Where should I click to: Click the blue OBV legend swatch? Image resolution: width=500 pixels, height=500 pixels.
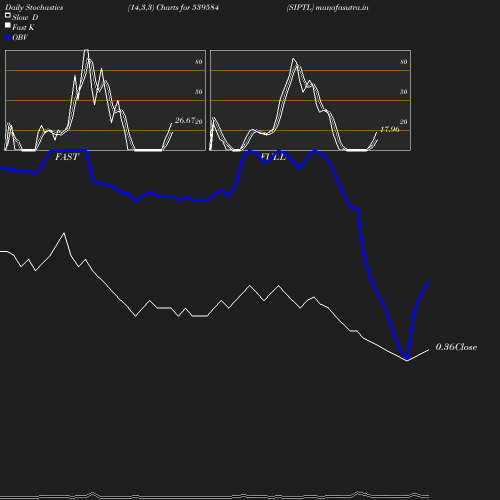(x=8, y=38)
